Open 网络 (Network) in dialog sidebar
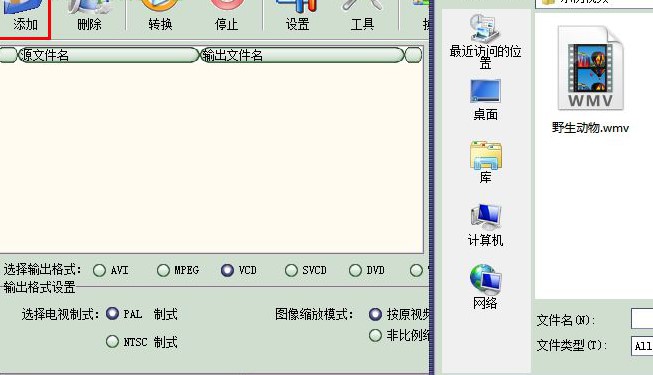The width and height of the screenshot is (653, 375). click(485, 288)
